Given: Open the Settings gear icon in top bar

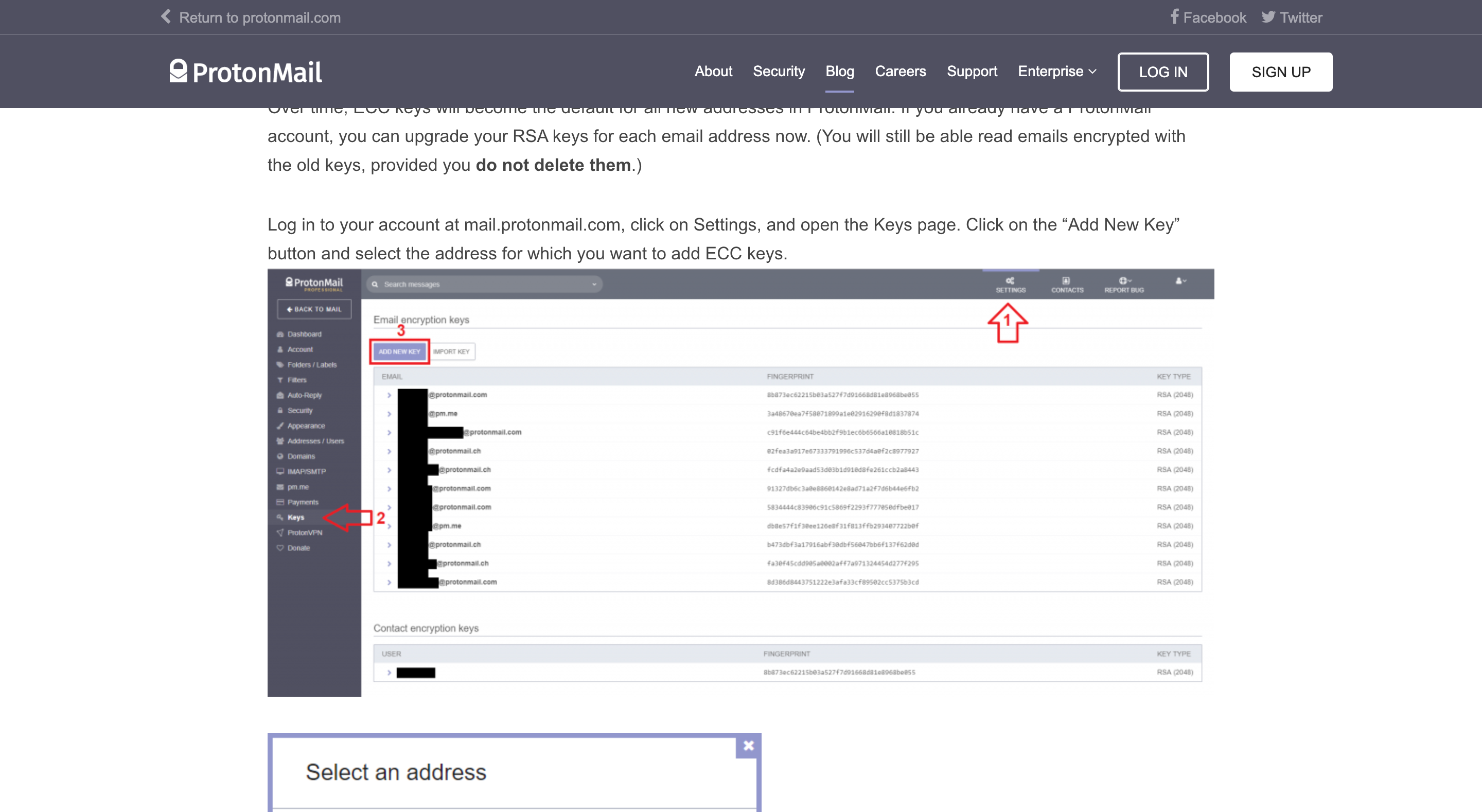Looking at the screenshot, I should point(1010,284).
